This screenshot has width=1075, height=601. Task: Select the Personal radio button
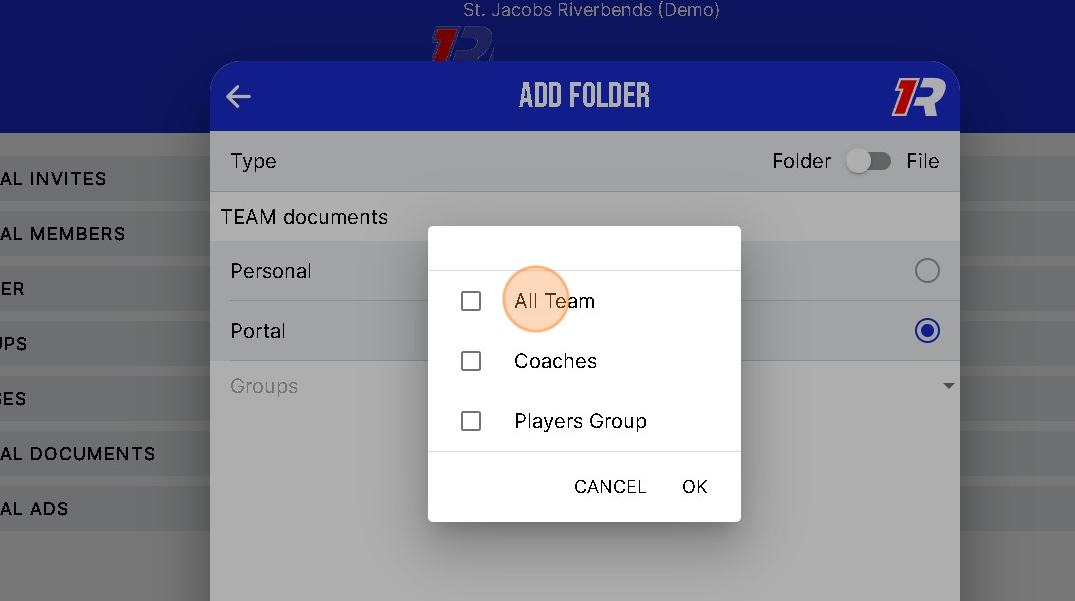pos(927,271)
